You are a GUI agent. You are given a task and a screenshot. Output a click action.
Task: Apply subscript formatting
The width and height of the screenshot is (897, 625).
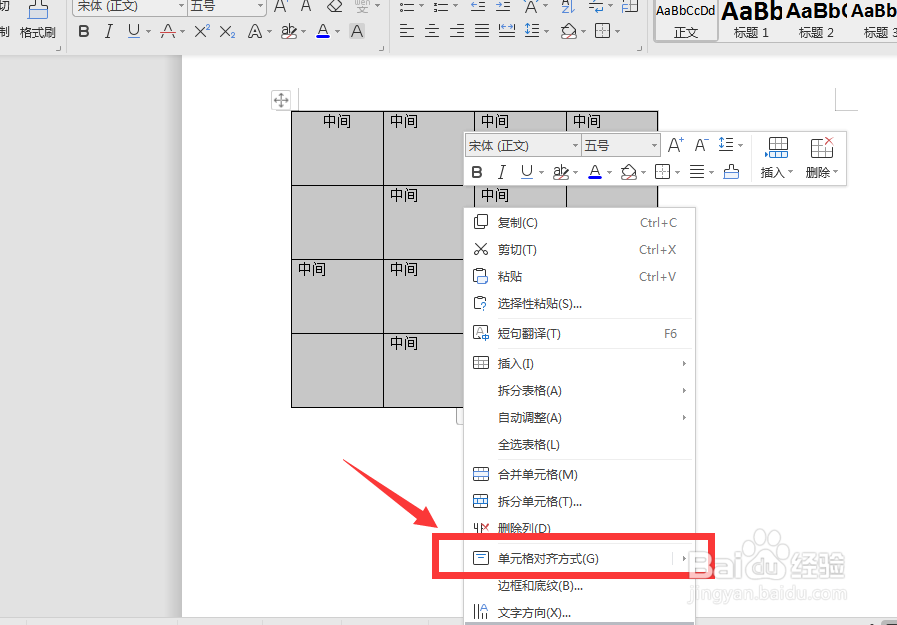[226, 31]
